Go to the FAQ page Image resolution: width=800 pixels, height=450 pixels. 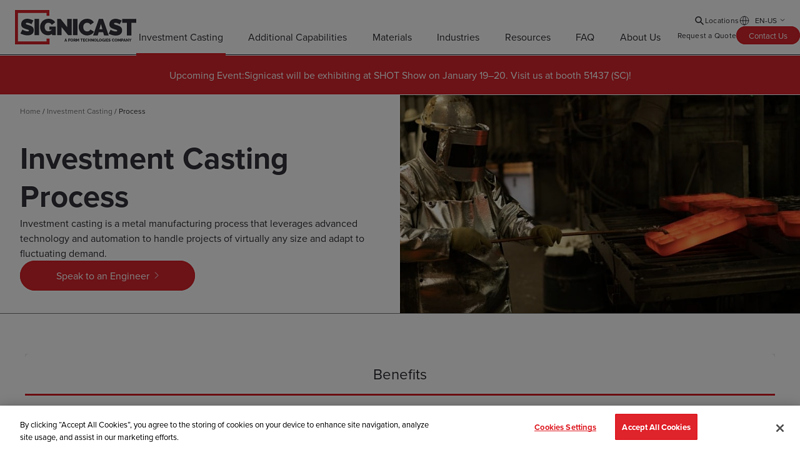click(585, 37)
